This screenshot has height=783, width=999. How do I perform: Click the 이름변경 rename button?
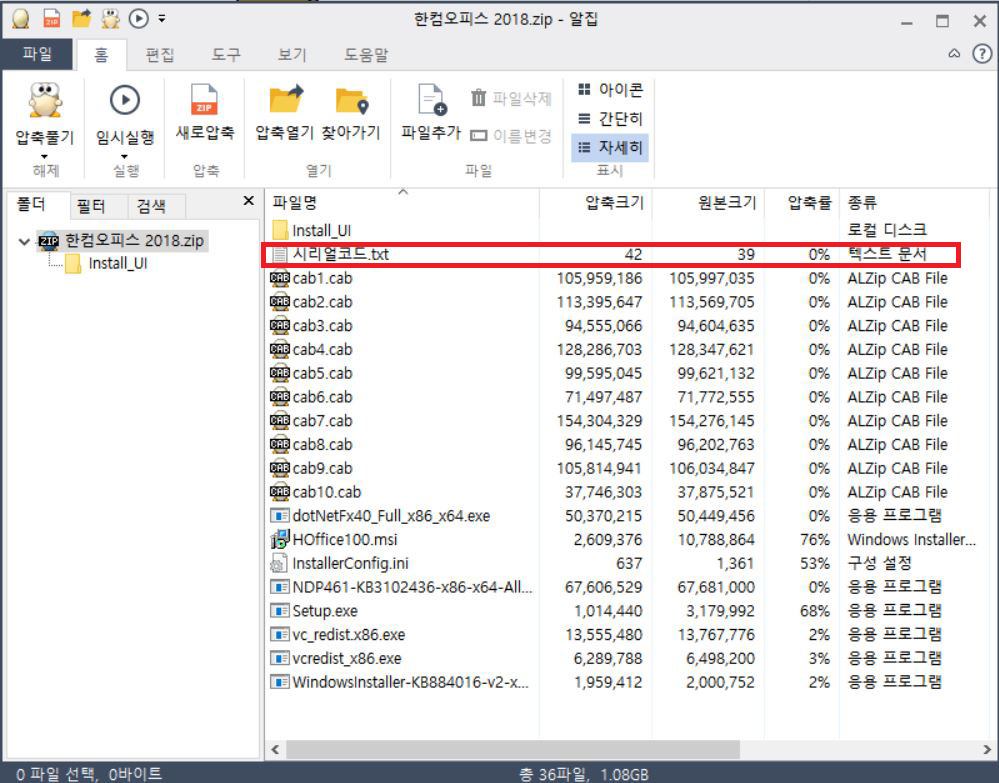pos(511,136)
